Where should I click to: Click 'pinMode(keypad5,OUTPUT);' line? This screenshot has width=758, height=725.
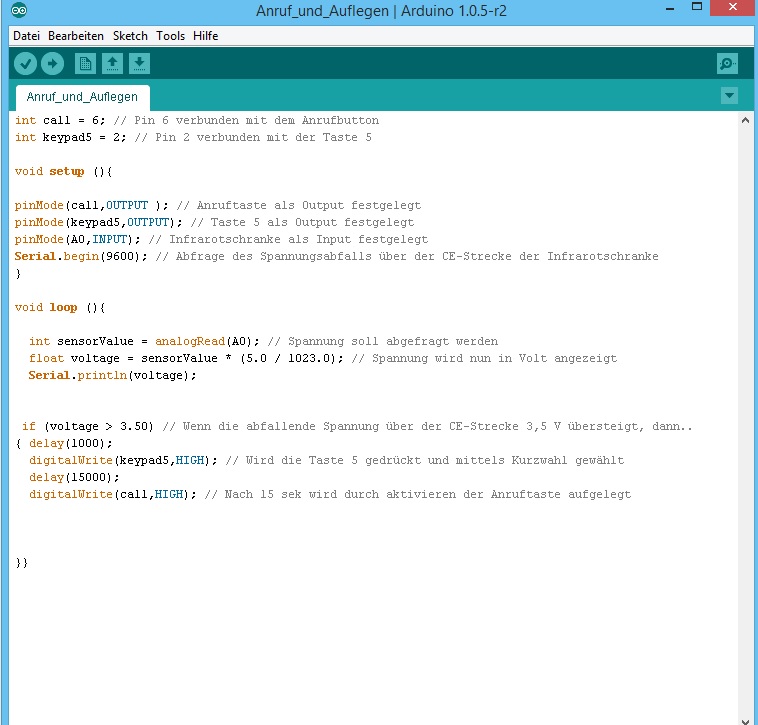pyautogui.click(x=214, y=222)
